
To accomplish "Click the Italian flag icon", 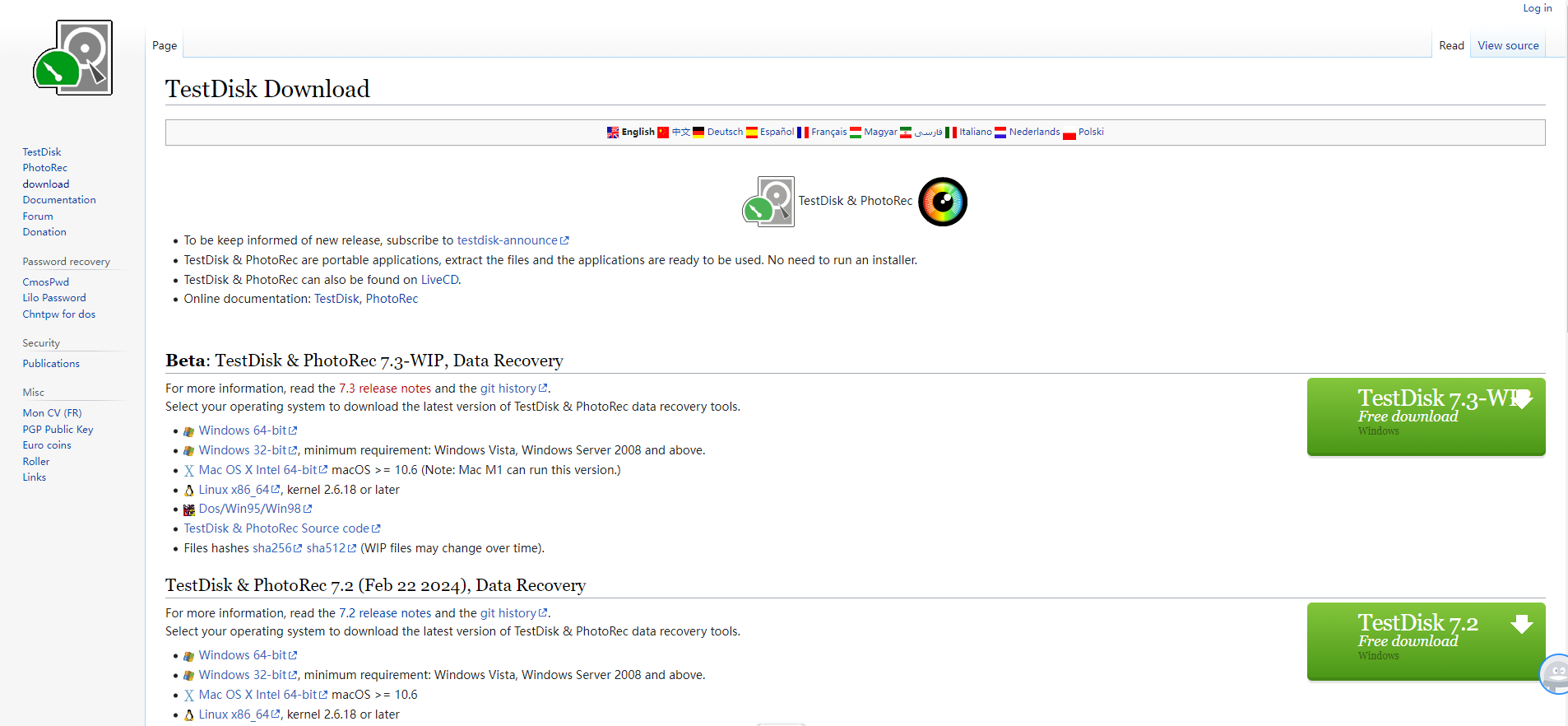I will click(x=951, y=133).
